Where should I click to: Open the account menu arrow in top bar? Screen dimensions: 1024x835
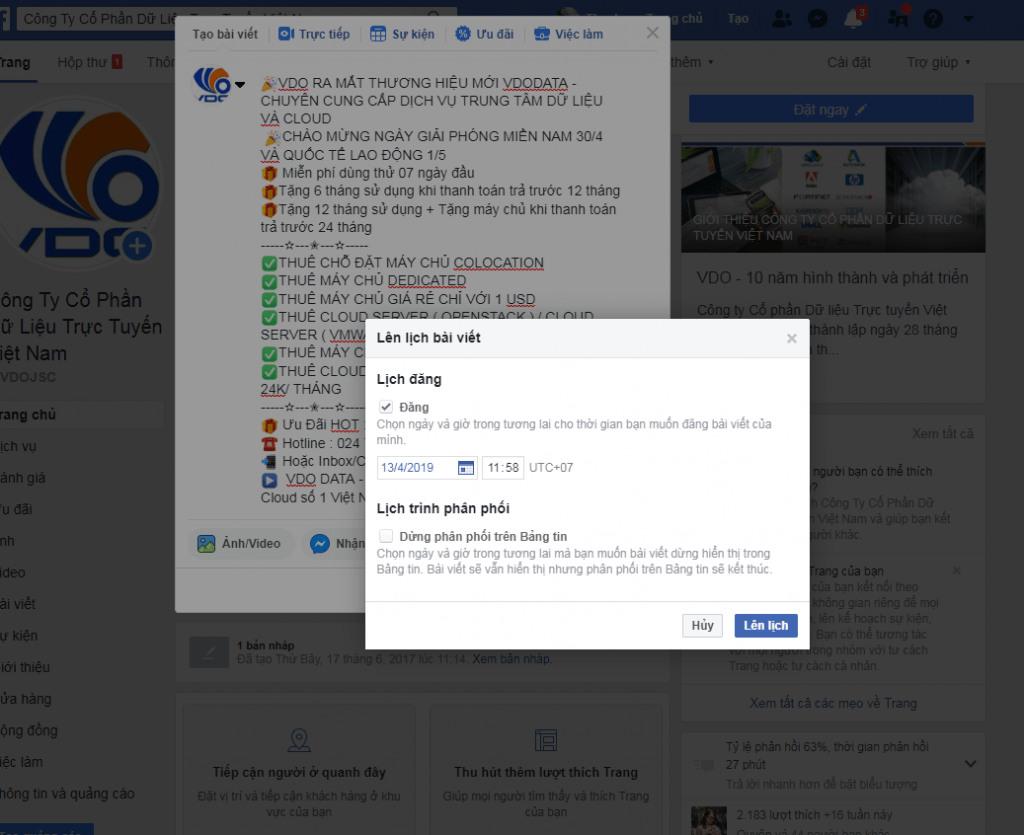967,18
